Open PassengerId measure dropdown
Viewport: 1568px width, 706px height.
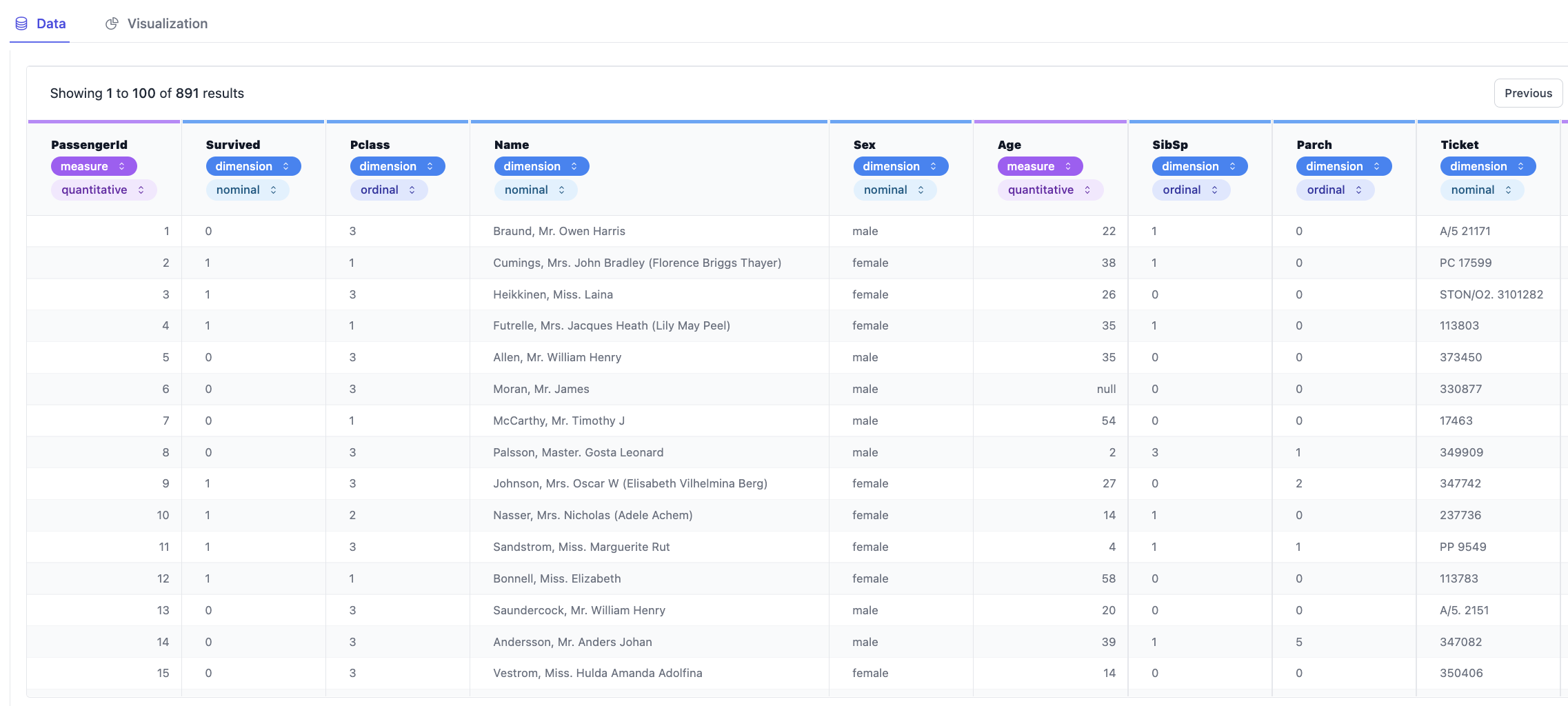[94, 166]
